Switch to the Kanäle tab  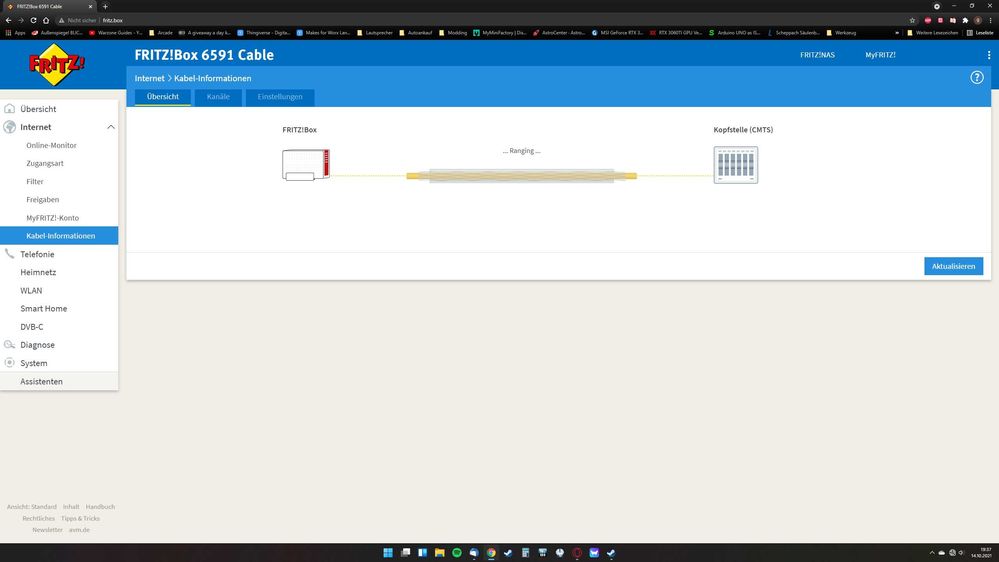coord(218,97)
